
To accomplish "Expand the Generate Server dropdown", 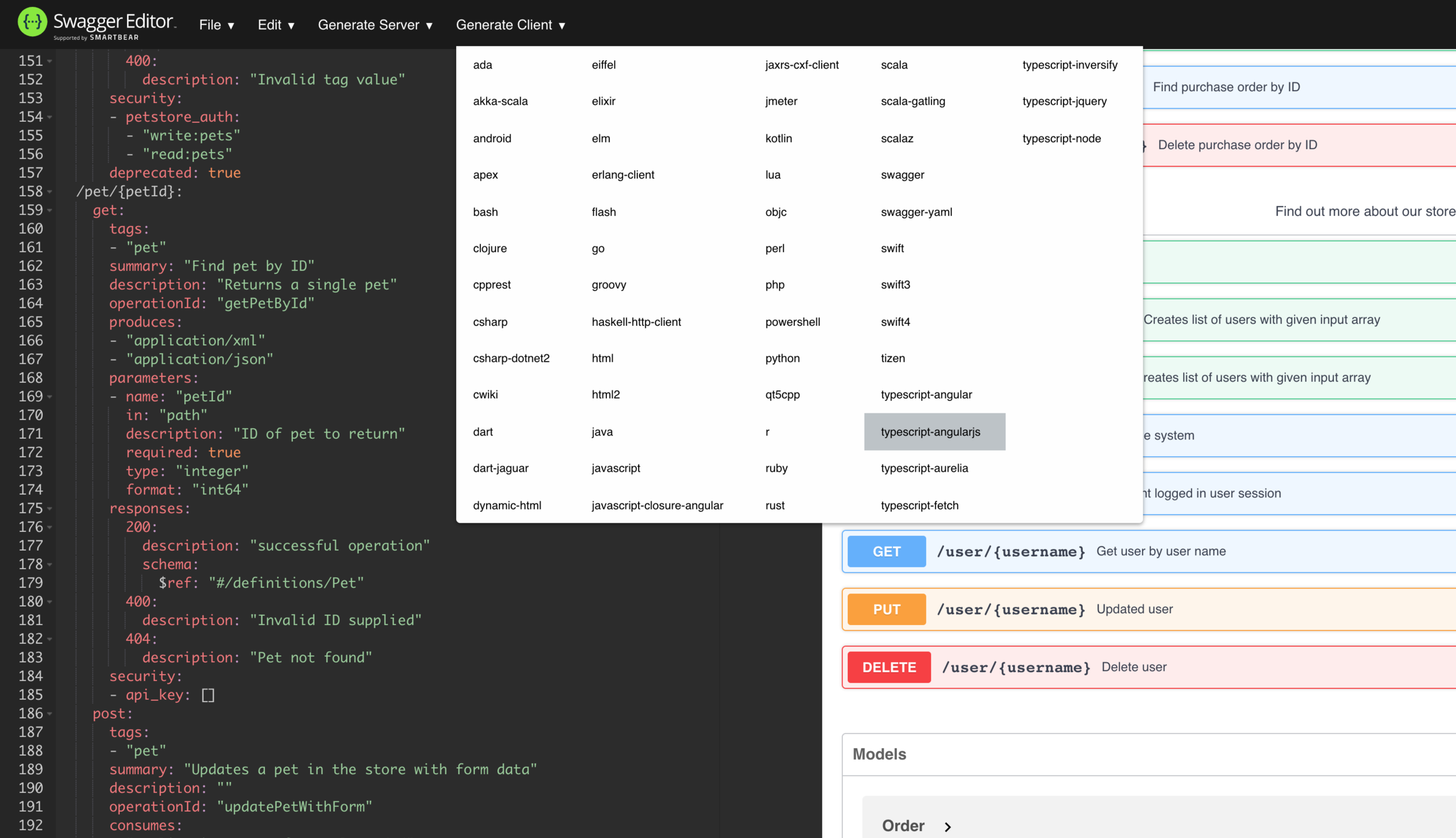I will point(375,25).
